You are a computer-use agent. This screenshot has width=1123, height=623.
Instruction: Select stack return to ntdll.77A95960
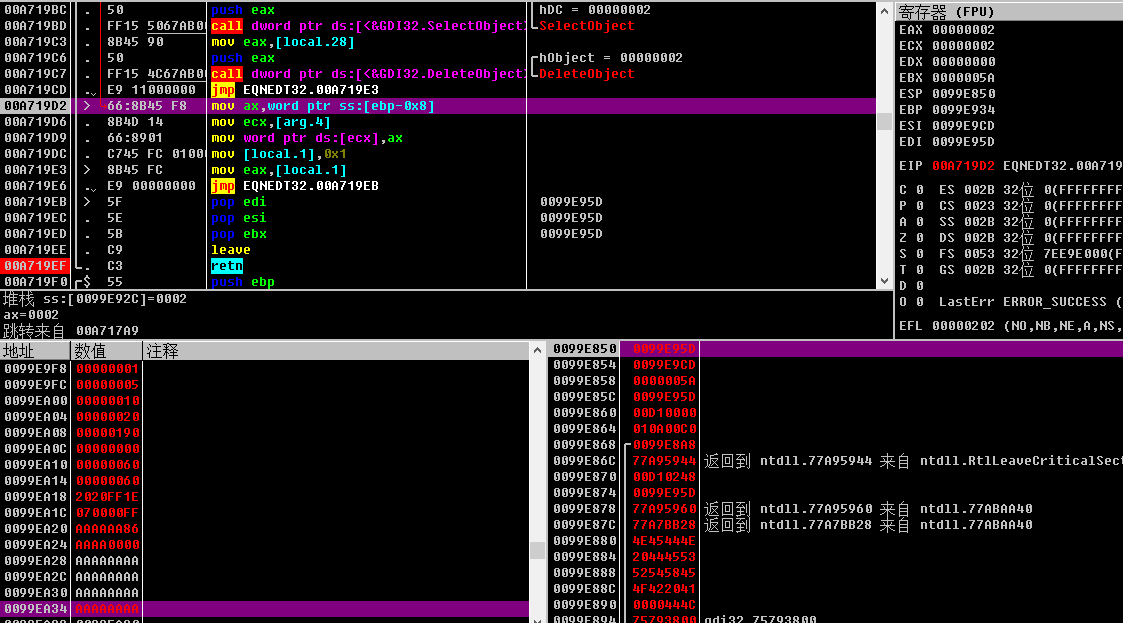867,509
